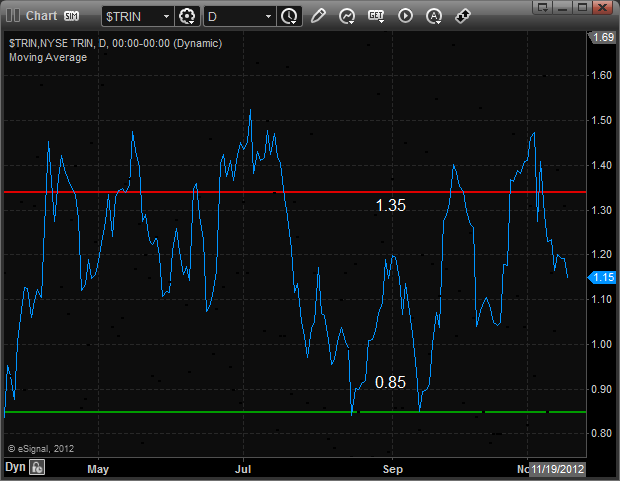620x481 pixels.
Task: Click the Dyn scaling label
Action: pyautogui.click(x=15, y=467)
